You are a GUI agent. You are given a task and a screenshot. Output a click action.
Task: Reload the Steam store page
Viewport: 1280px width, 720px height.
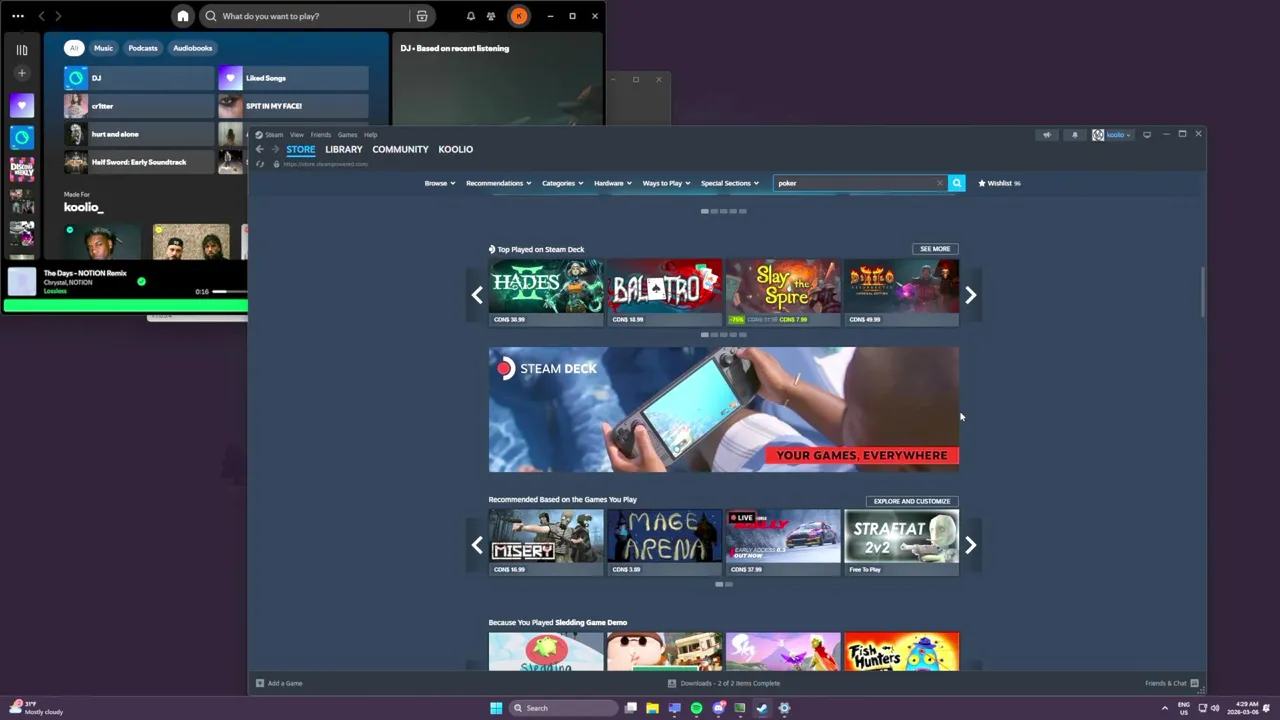tap(260, 164)
